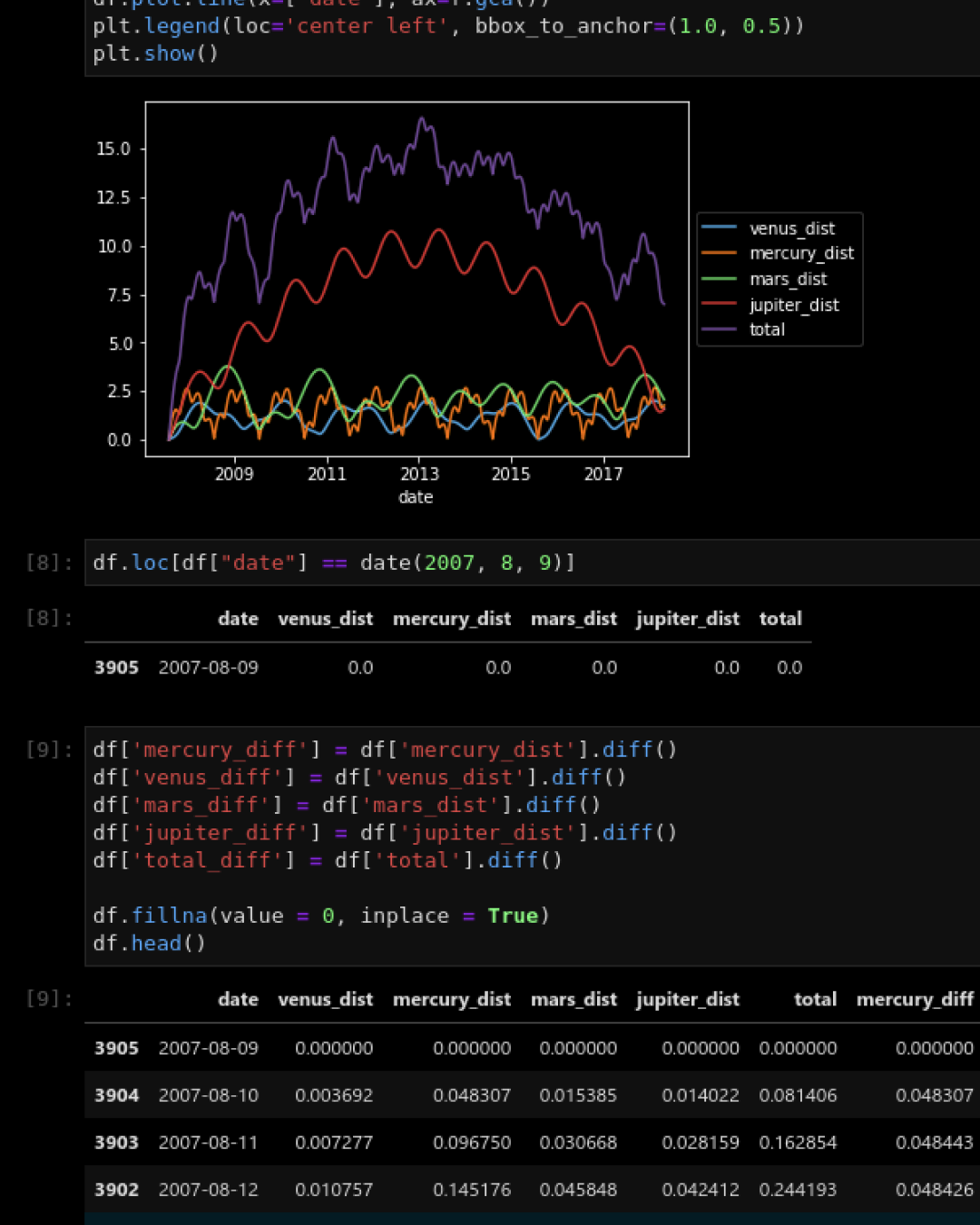Click row index 3902 in the output table
Screen dimensions: 980x1225
116,1190
